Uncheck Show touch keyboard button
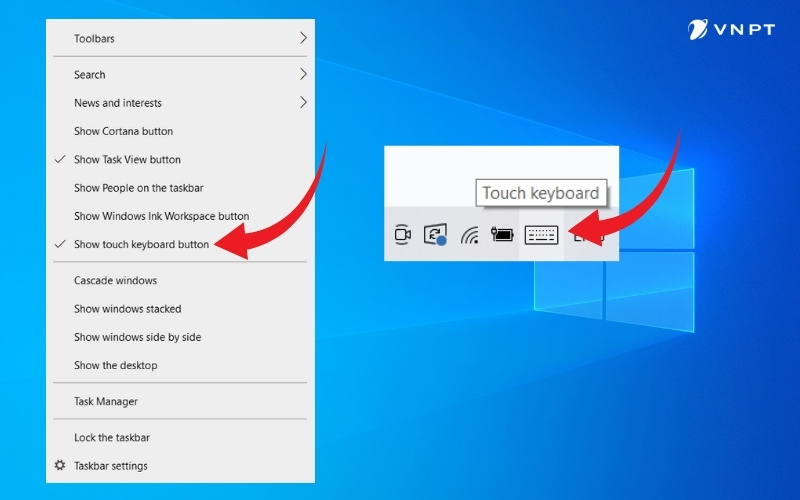This screenshot has width=800, height=500. (x=141, y=244)
